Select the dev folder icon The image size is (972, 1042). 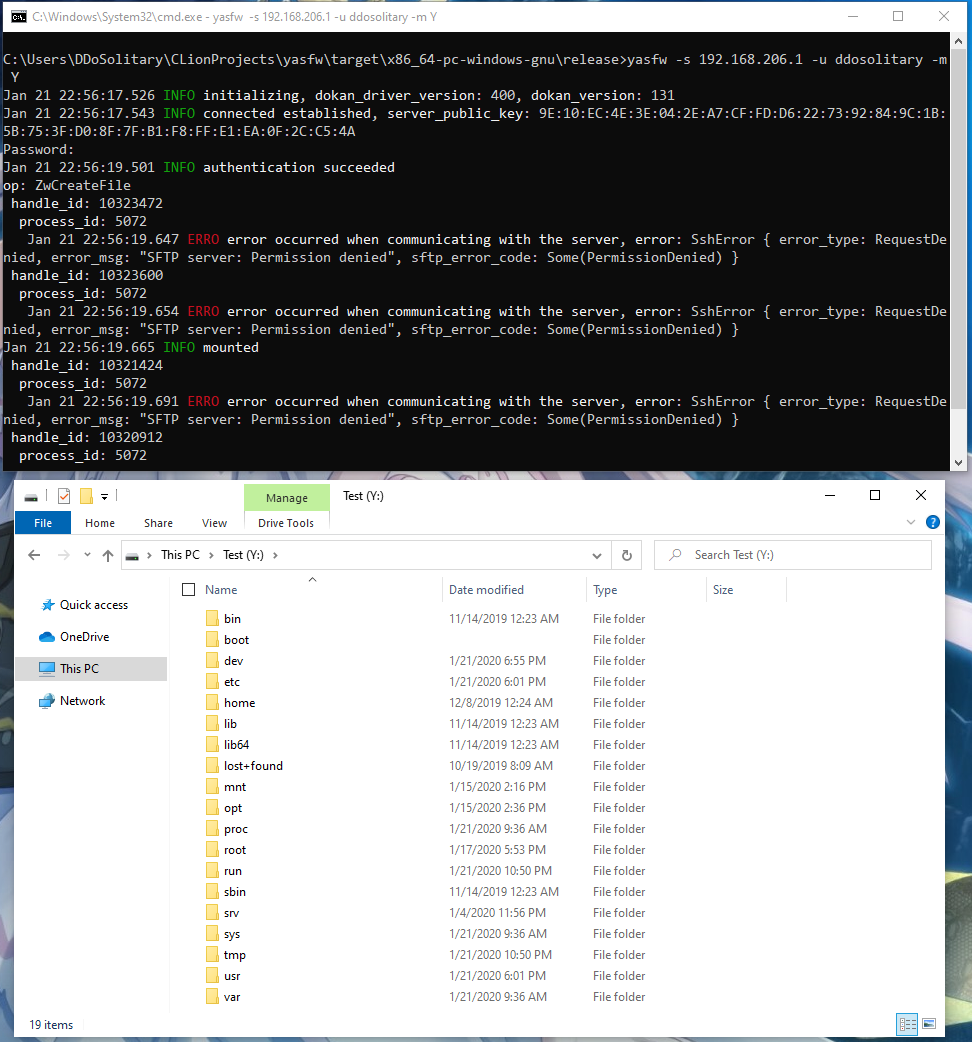point(212,661)
